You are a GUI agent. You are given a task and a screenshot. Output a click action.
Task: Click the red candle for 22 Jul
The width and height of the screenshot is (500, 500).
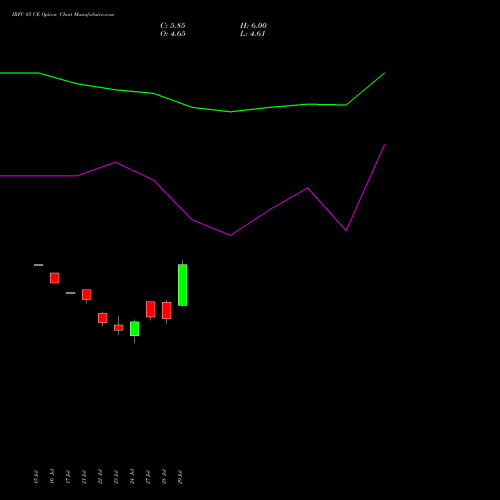click(103, 318)
